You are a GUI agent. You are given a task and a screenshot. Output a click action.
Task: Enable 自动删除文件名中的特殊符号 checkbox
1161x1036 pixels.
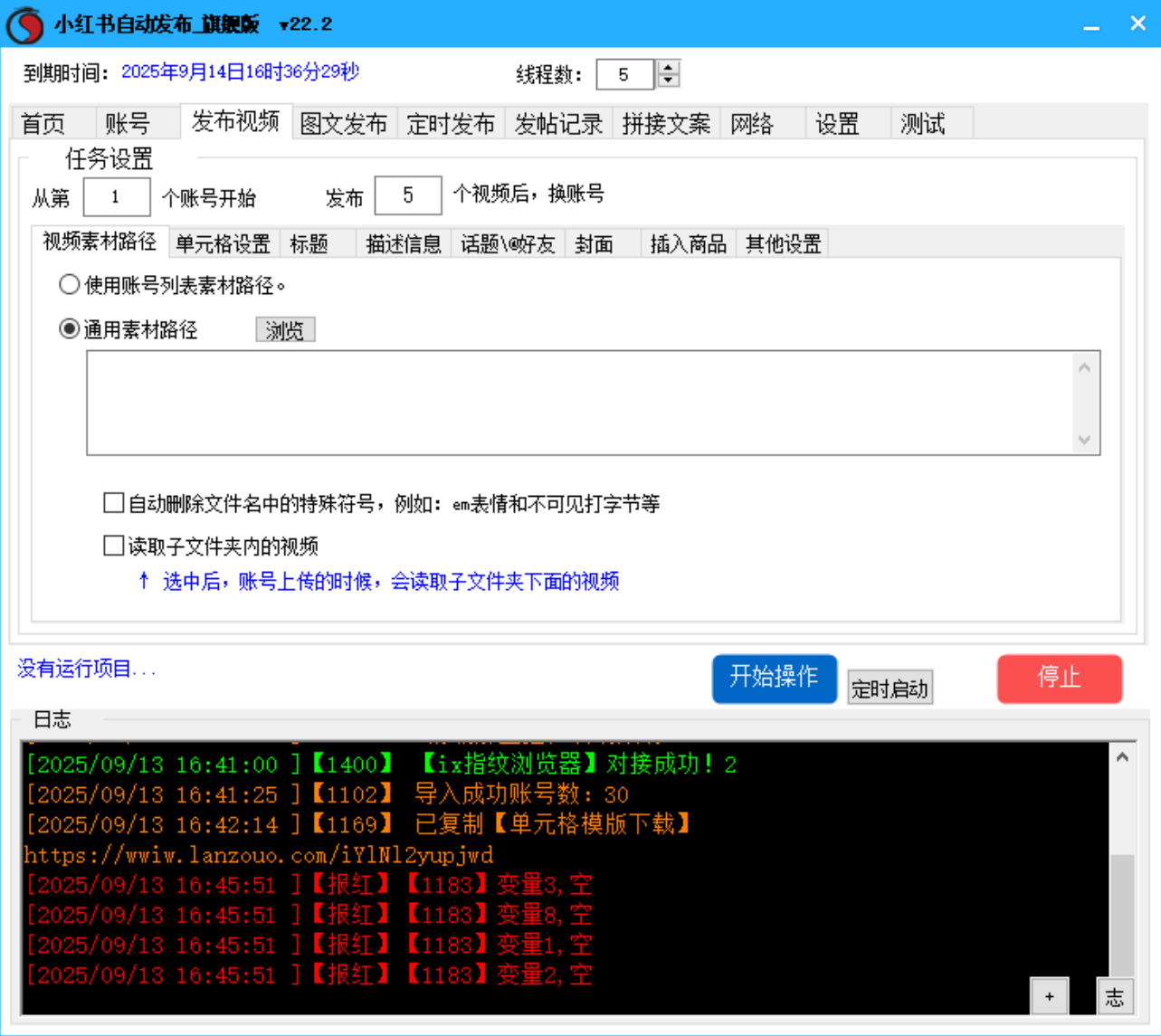pos(113,502)
